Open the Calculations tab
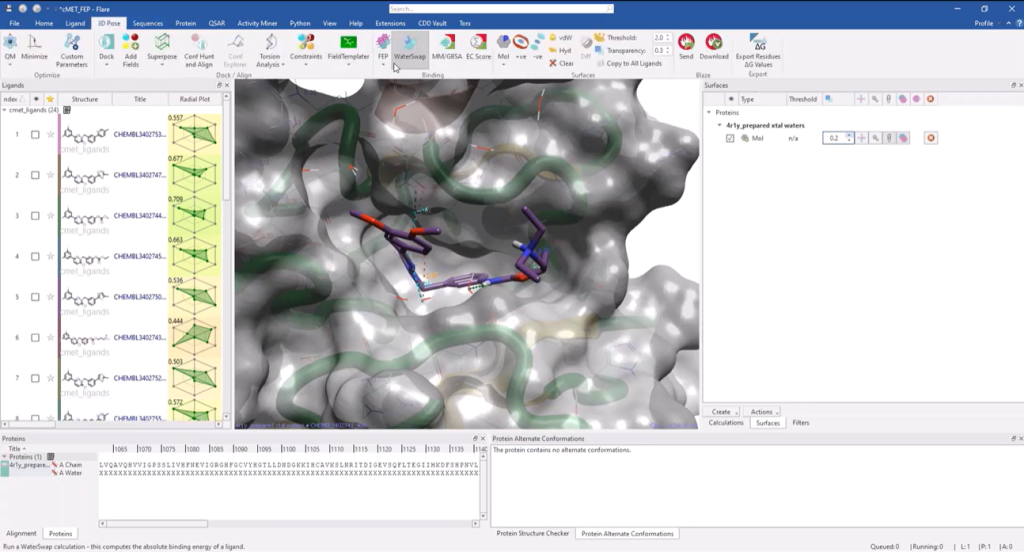This screenshot has height=552, width=1024. coord(726,423)
